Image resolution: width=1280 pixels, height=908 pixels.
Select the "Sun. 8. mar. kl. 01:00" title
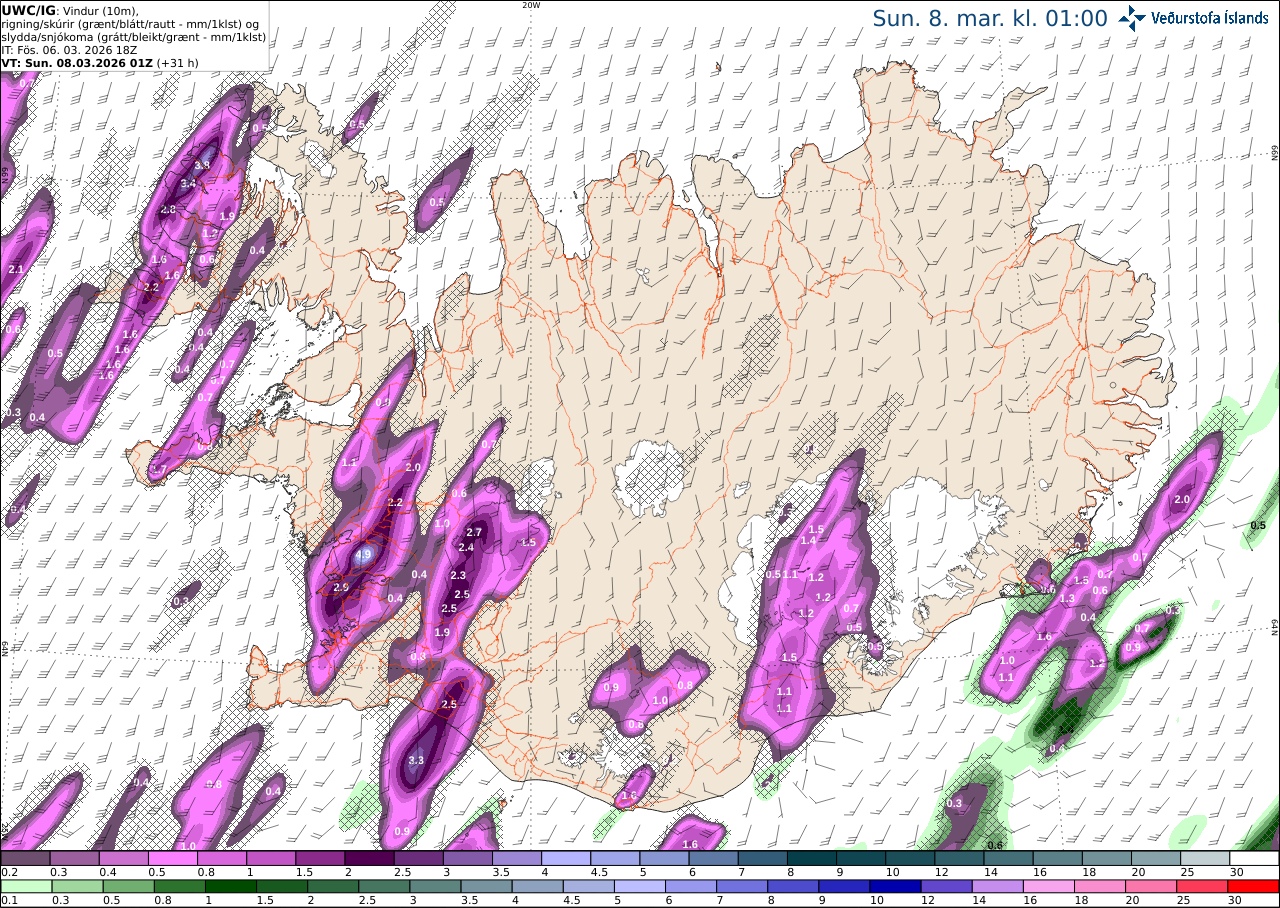click(990, 18)
